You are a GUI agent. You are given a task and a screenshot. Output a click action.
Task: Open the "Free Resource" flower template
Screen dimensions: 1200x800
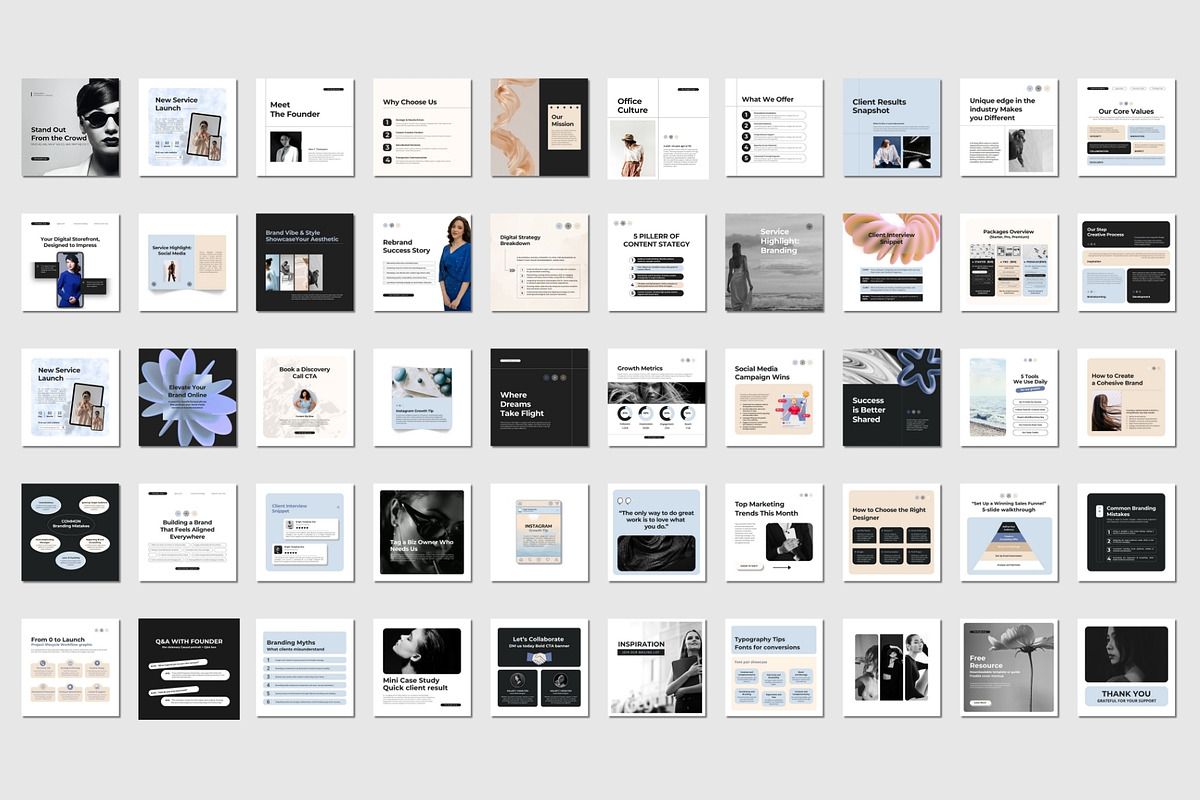(1009, 667)
